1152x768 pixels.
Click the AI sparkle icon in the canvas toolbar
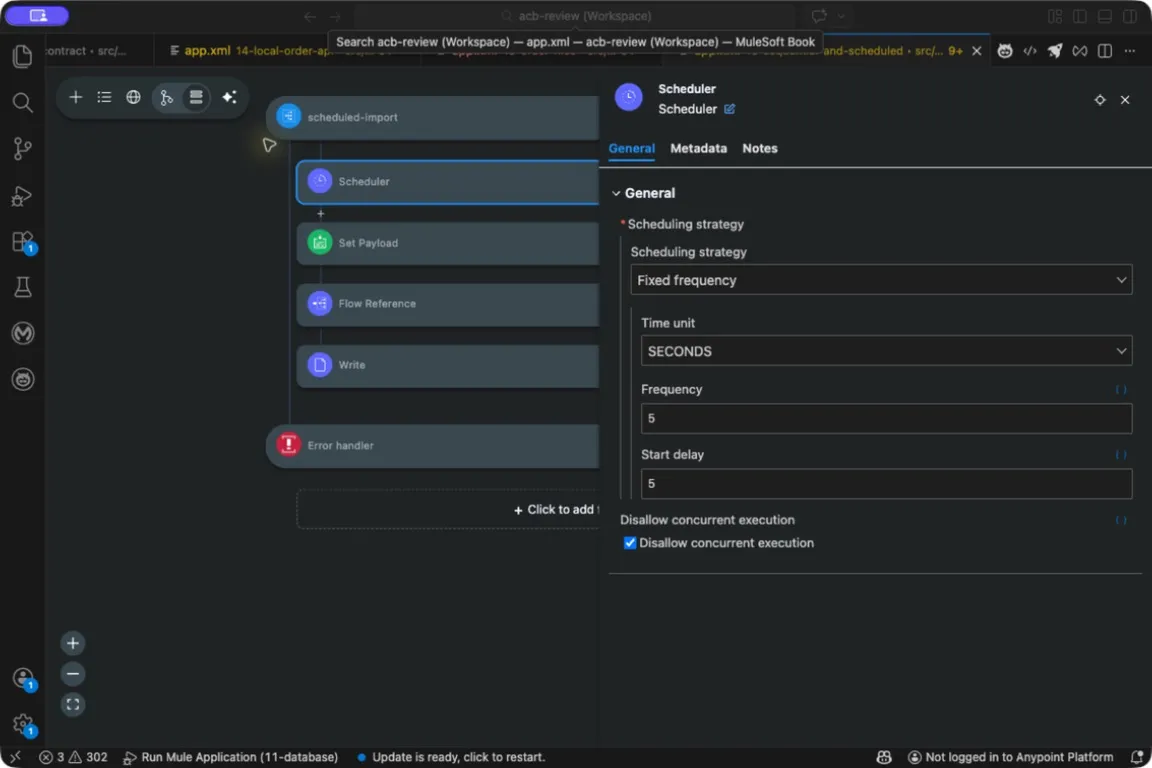tap(229, 97)
